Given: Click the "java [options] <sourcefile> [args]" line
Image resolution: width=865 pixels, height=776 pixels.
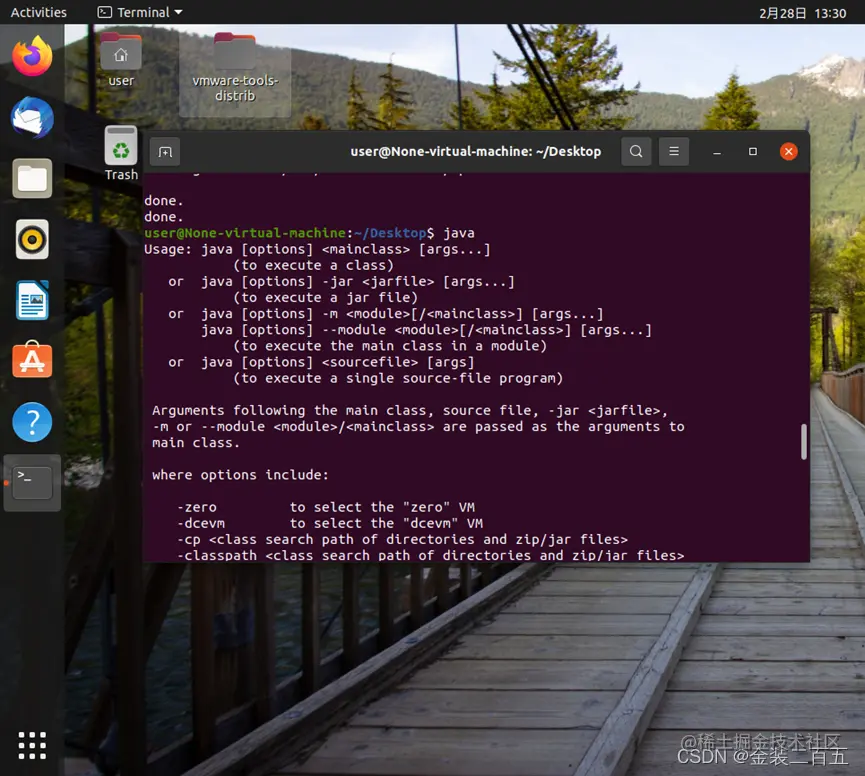Looking at the screenshot, I should [x=338, y=362].
